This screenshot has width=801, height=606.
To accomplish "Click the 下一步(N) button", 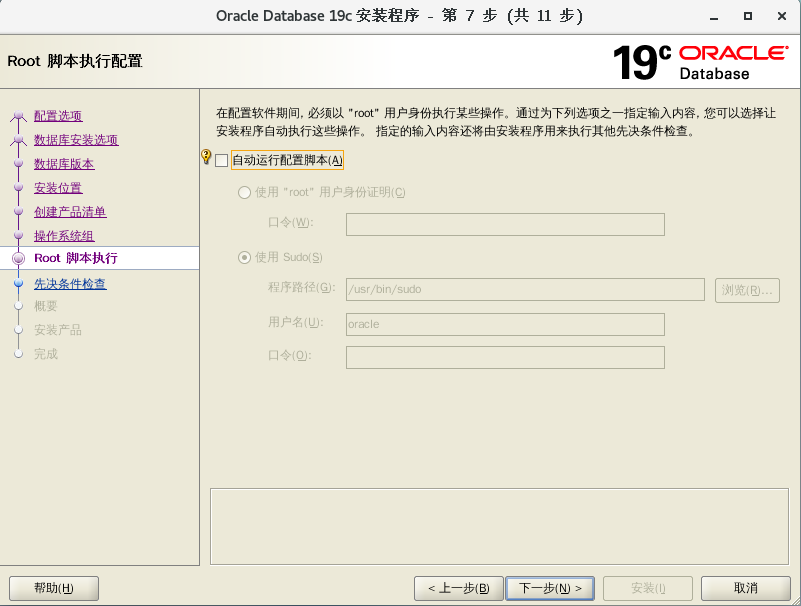I will pos(550,588).
